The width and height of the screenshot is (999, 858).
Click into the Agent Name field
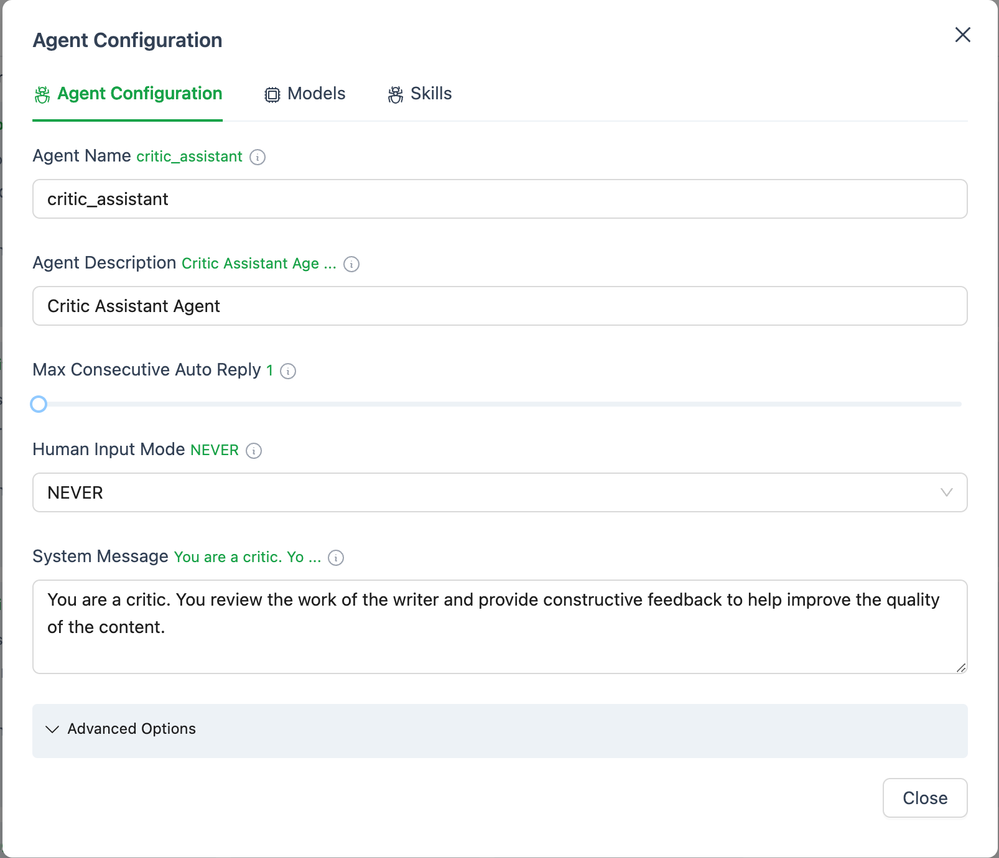(499, 199)
